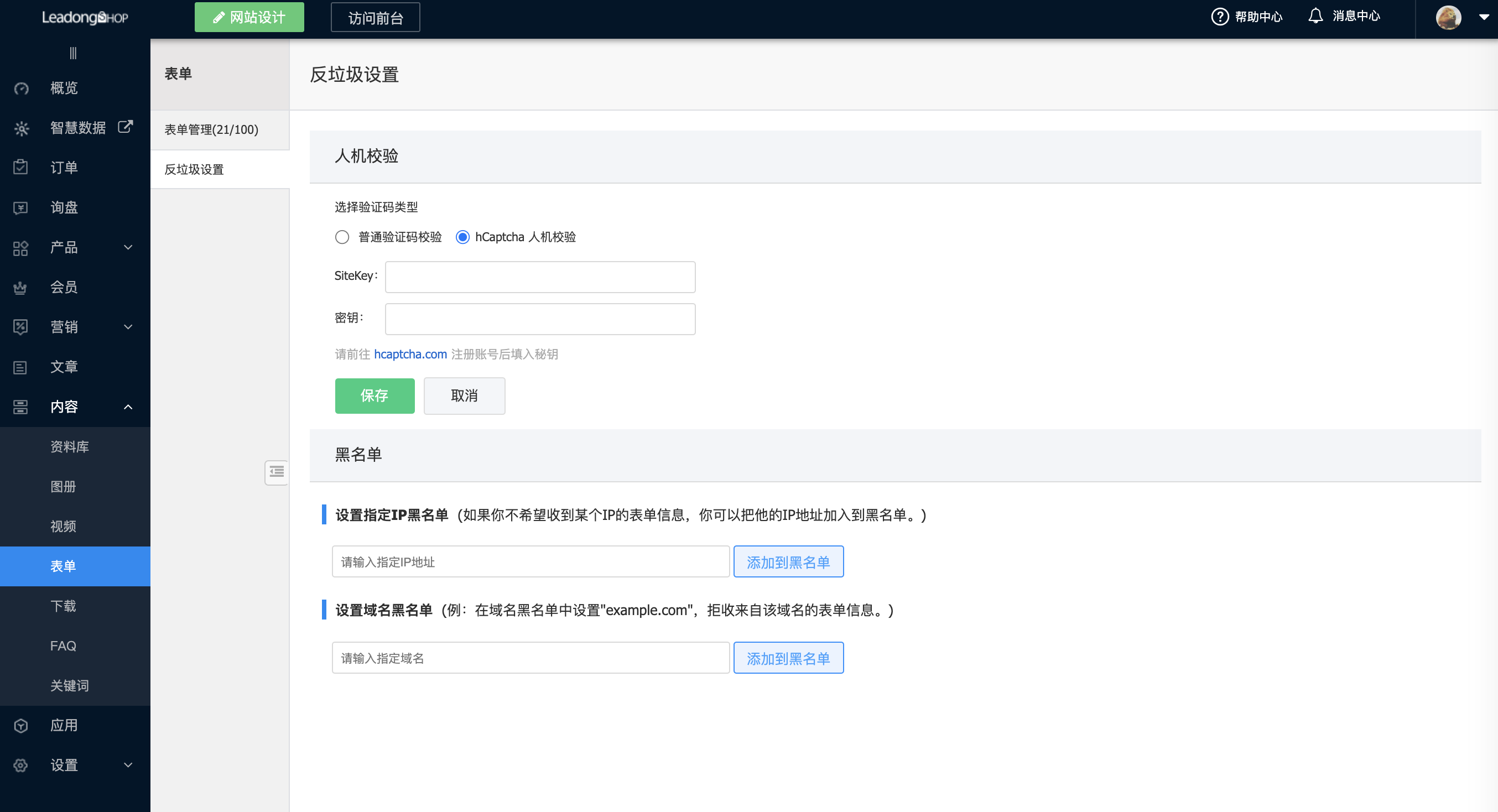Go to the 资料库 sidebar item
This screenshot has height=812, width=1498.
(x=69, y=447)
